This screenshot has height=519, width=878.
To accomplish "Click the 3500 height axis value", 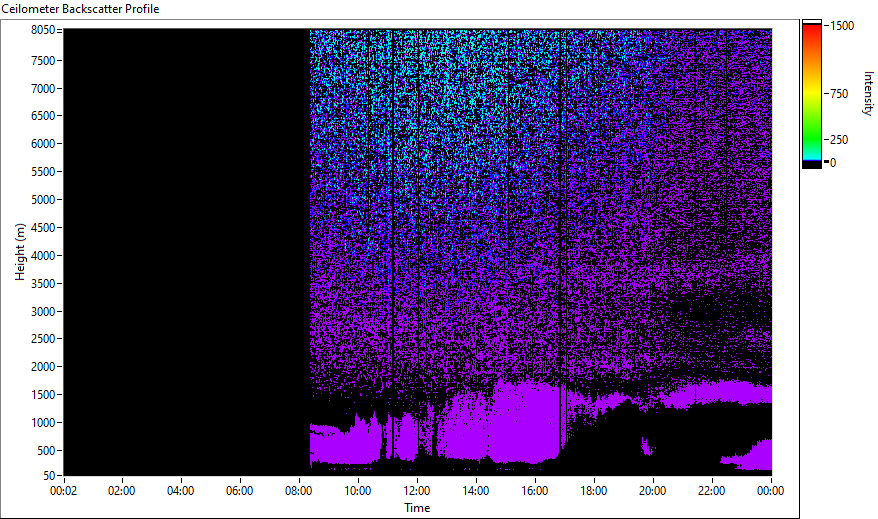I will [x=43, y=284].
